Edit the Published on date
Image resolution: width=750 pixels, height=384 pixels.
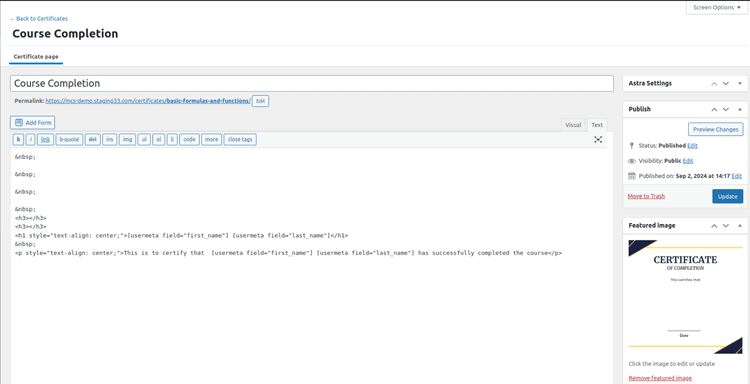coord(737,176)
